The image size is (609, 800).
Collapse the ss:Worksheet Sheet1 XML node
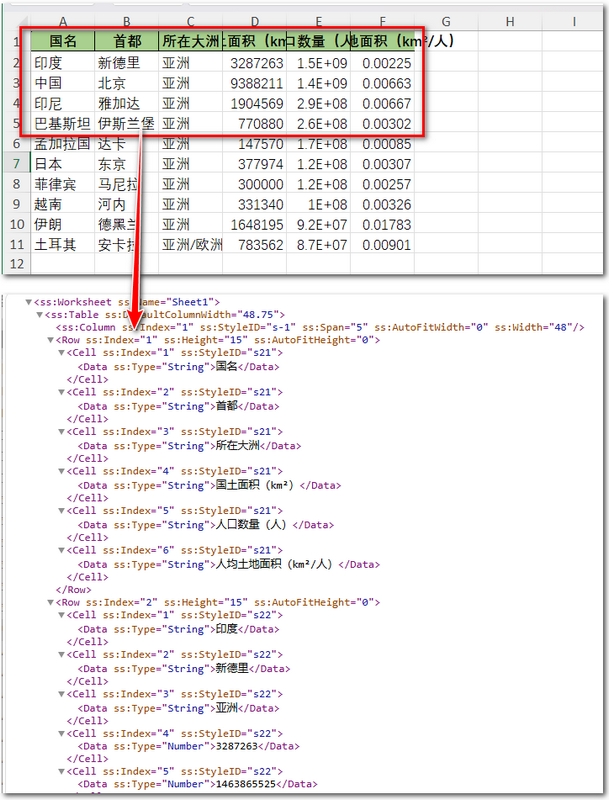pyautogui.click(x=29, y=302)
